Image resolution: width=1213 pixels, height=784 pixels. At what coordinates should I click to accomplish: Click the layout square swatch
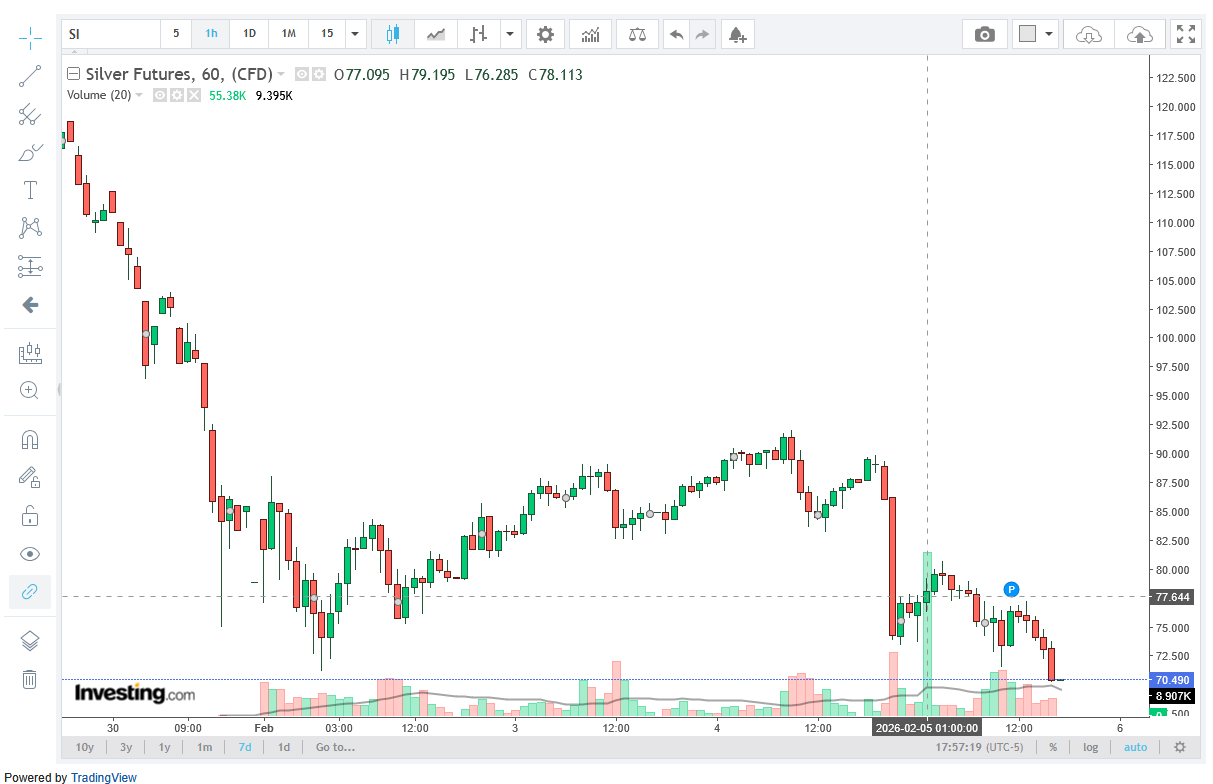click(x=1027, y=34)
